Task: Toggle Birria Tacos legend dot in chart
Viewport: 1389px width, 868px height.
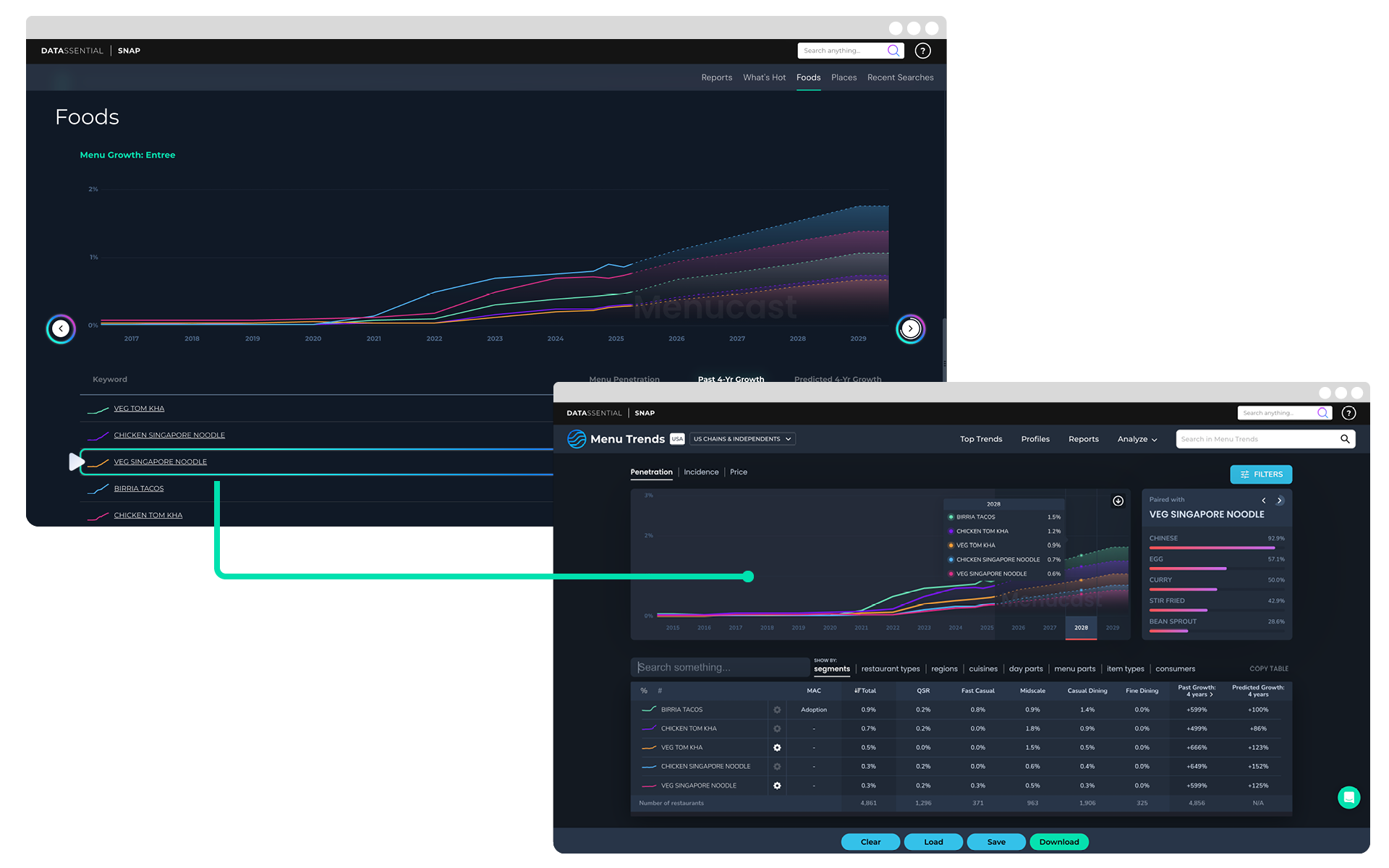Action: point(951,517)
